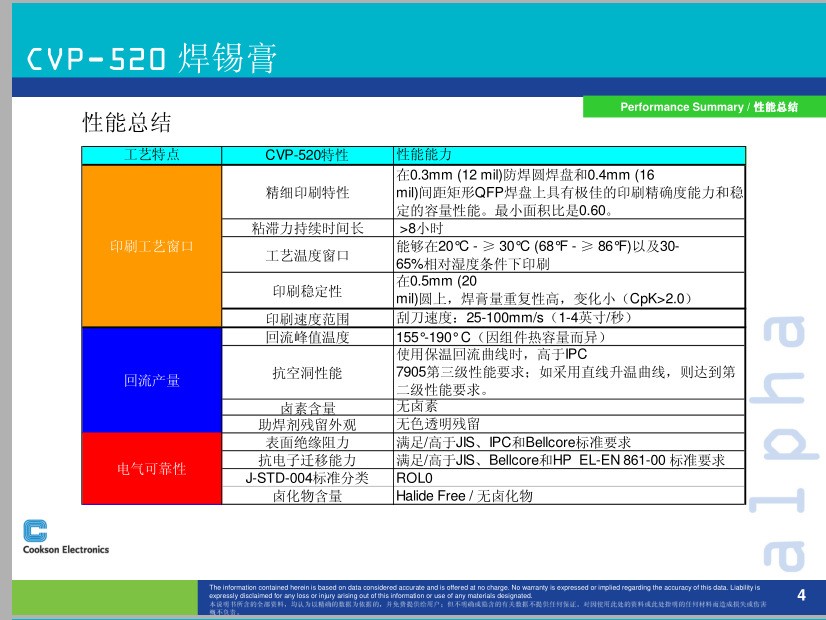Screen dimensions: 826x620
Task: Click the cell "助焊剂残留外观"
Action: pyautogui.click(x=307, y=425)
